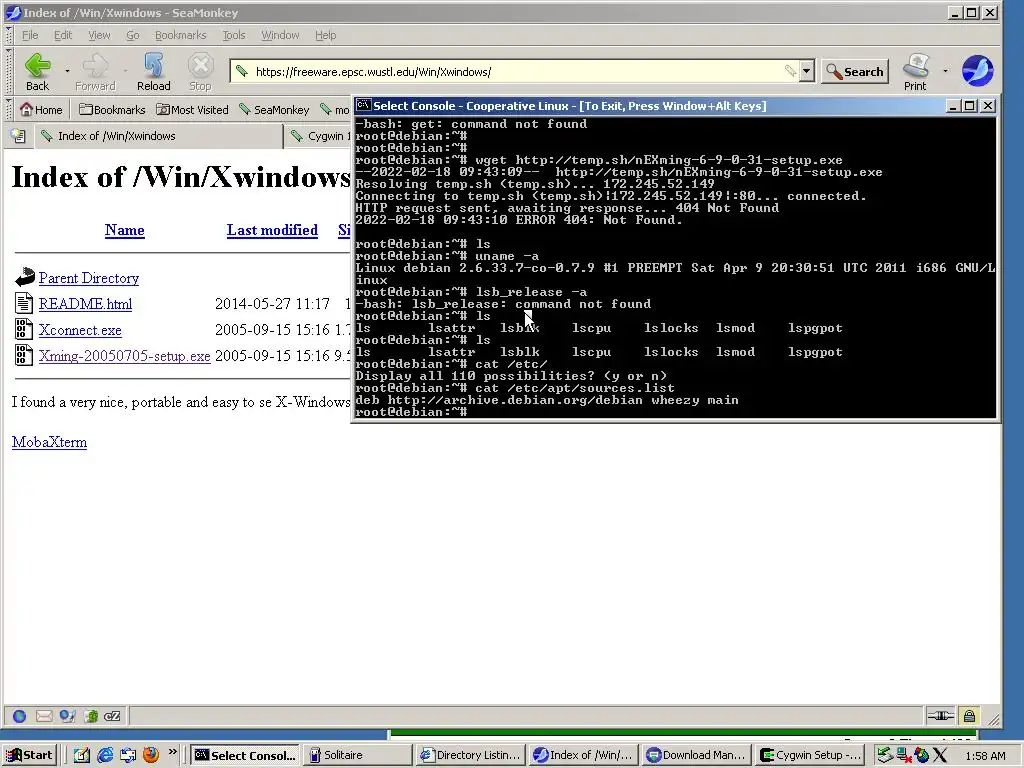The image size is (1024, 768).
Task: Click the taskbar clock showing 1:58 AM
Action: coord(985,756)
